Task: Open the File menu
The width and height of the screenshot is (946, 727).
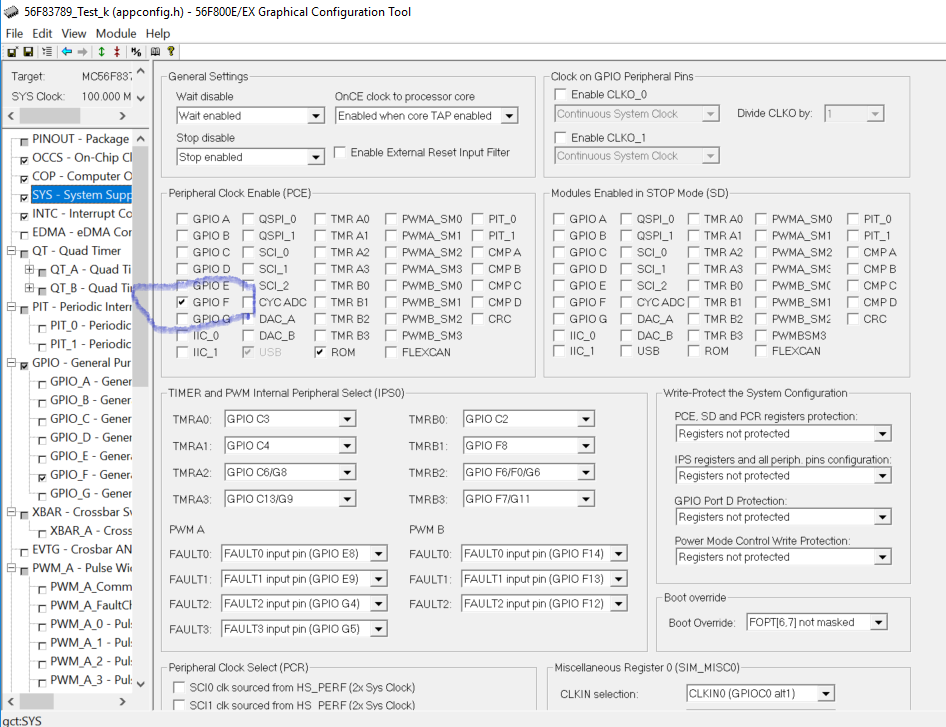Action: click(x=14, y=33)
